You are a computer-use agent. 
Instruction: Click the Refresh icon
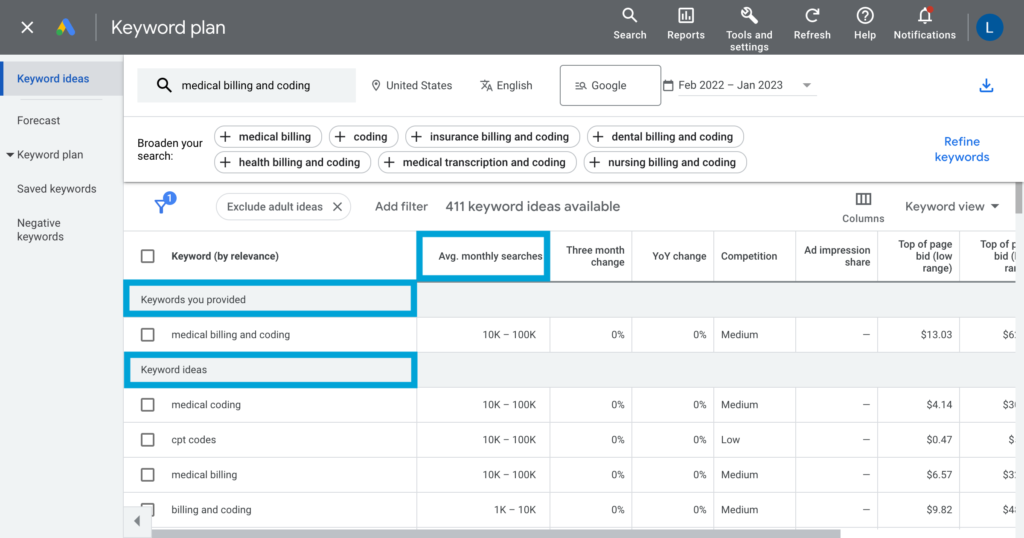point(812,24)
